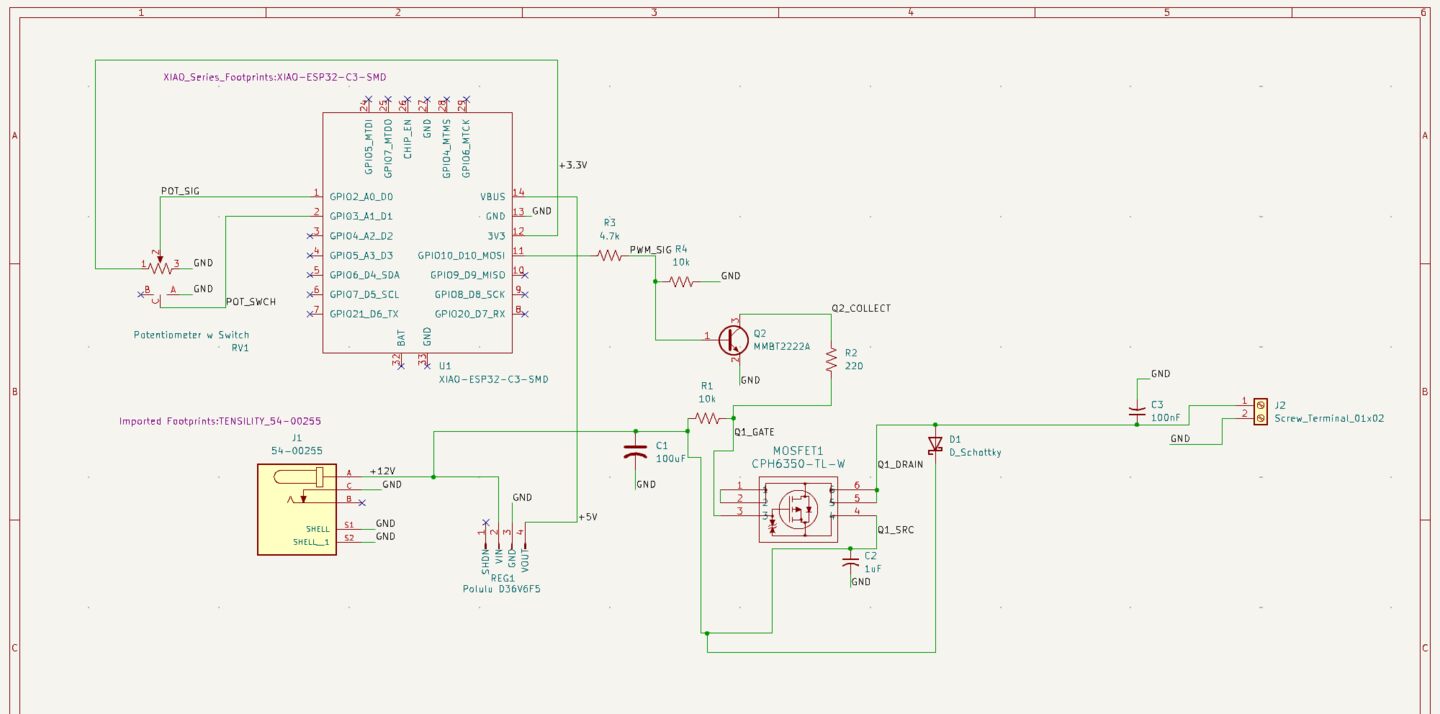The image size is (1440, 714).
Task: Click the no-connect flag on BAT pin
Action: [x=401, y=365]
